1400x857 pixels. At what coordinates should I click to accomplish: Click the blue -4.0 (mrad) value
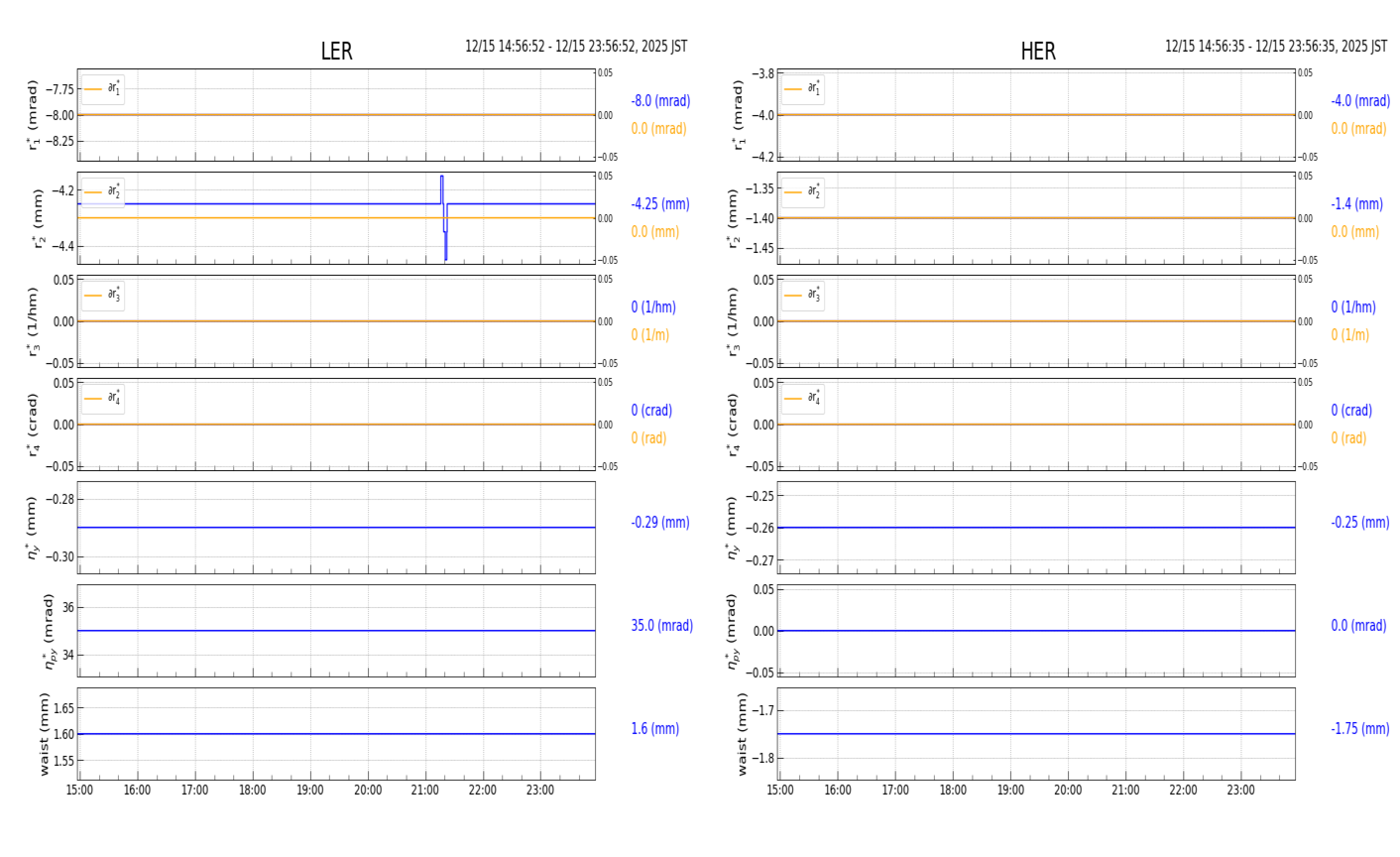(1360, 101)
